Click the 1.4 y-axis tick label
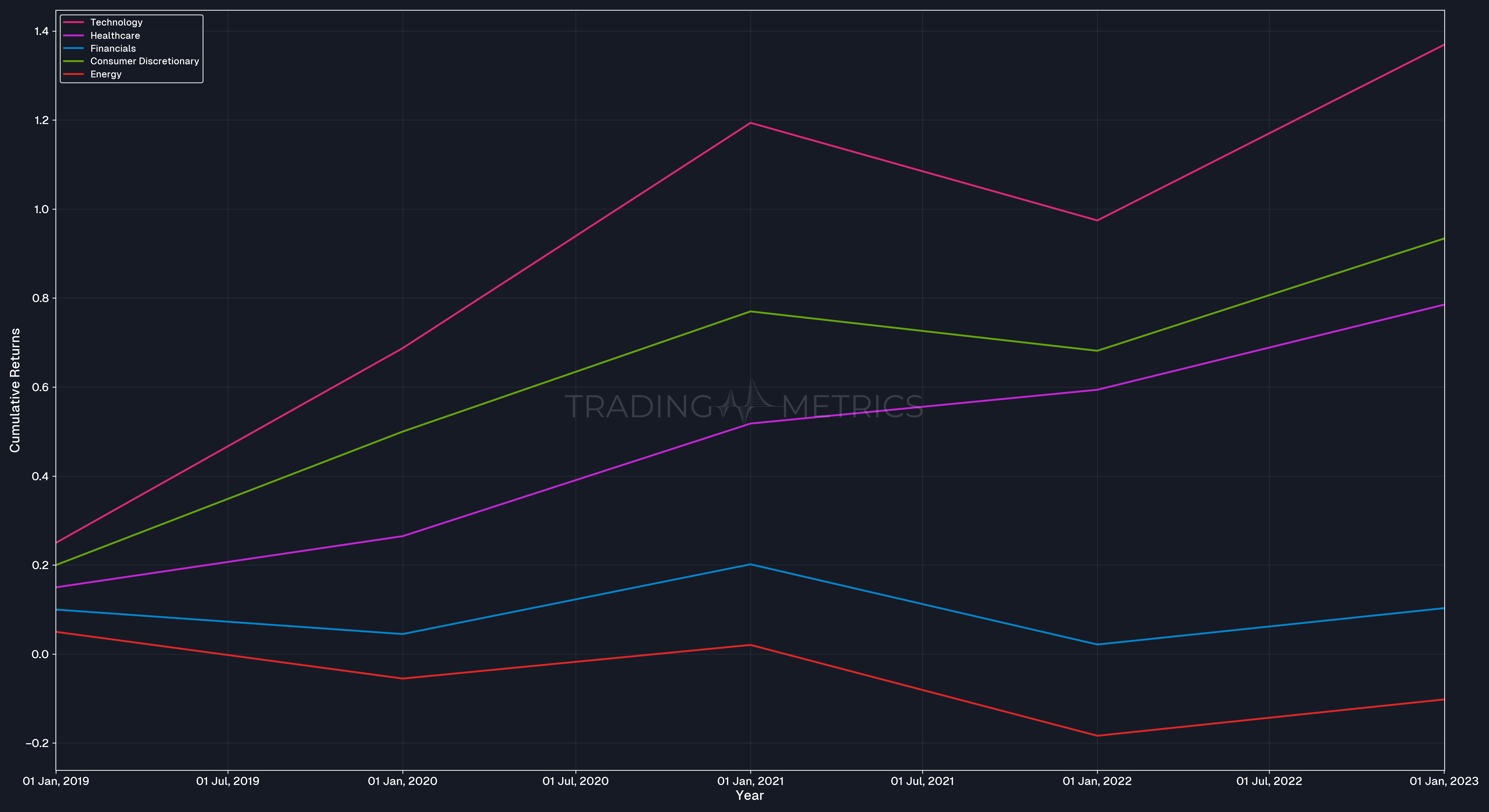Viewport: 1489px width, 812px height. (41, 31)
